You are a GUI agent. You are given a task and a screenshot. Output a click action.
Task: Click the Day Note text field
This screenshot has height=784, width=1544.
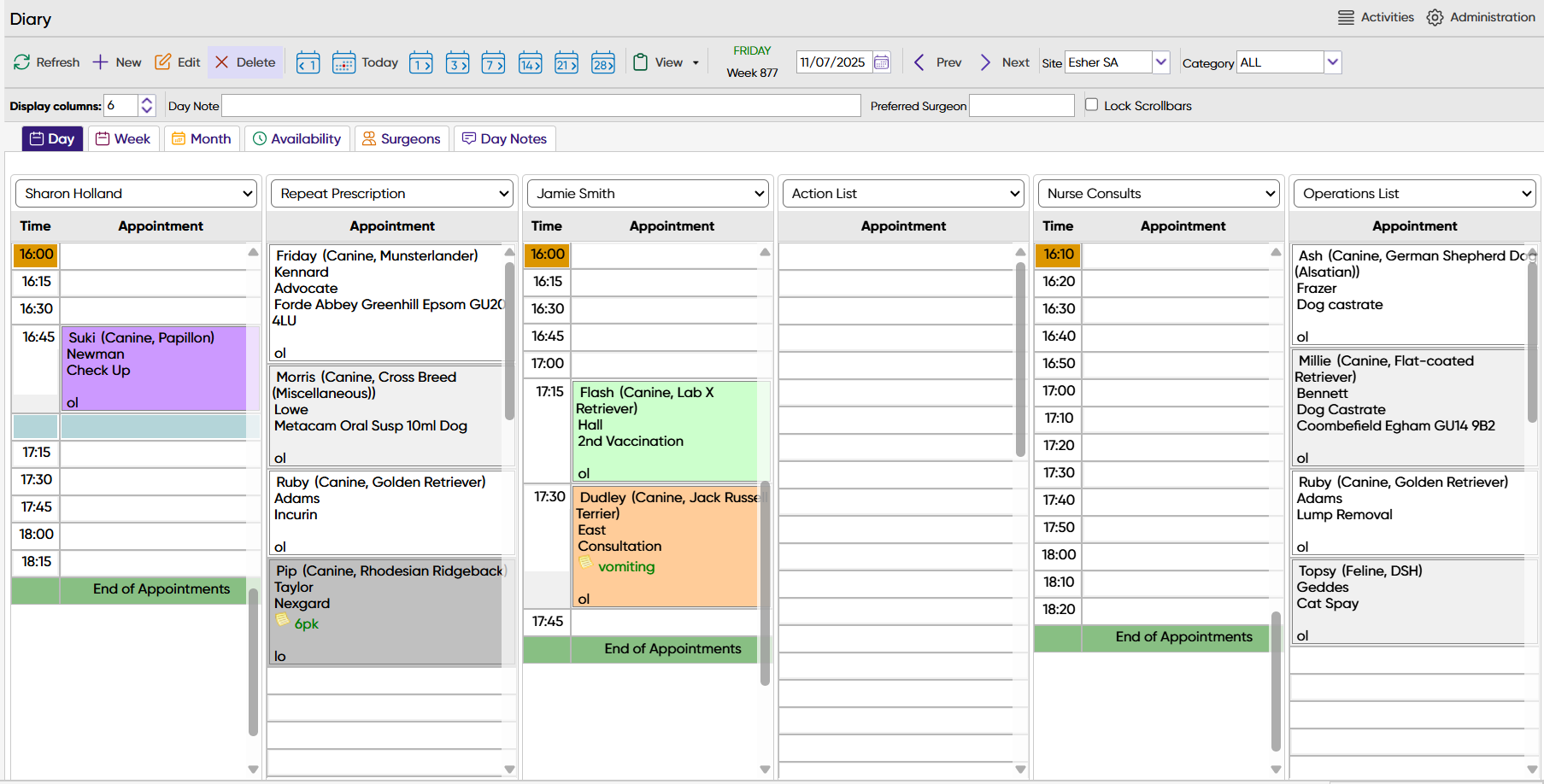pyautogui.click(x=541, y=105)
